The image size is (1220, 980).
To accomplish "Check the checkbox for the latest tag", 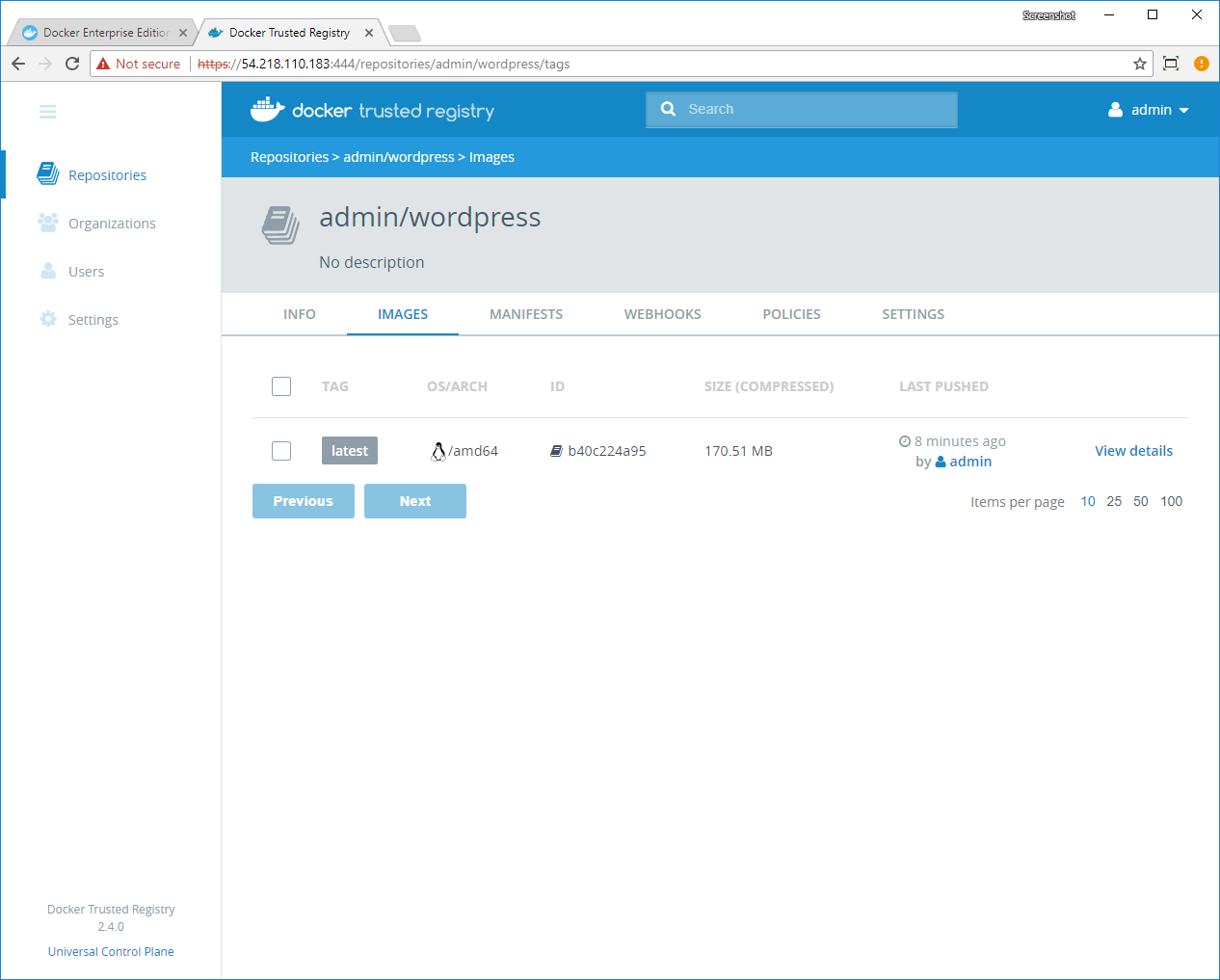I will 281,451.
